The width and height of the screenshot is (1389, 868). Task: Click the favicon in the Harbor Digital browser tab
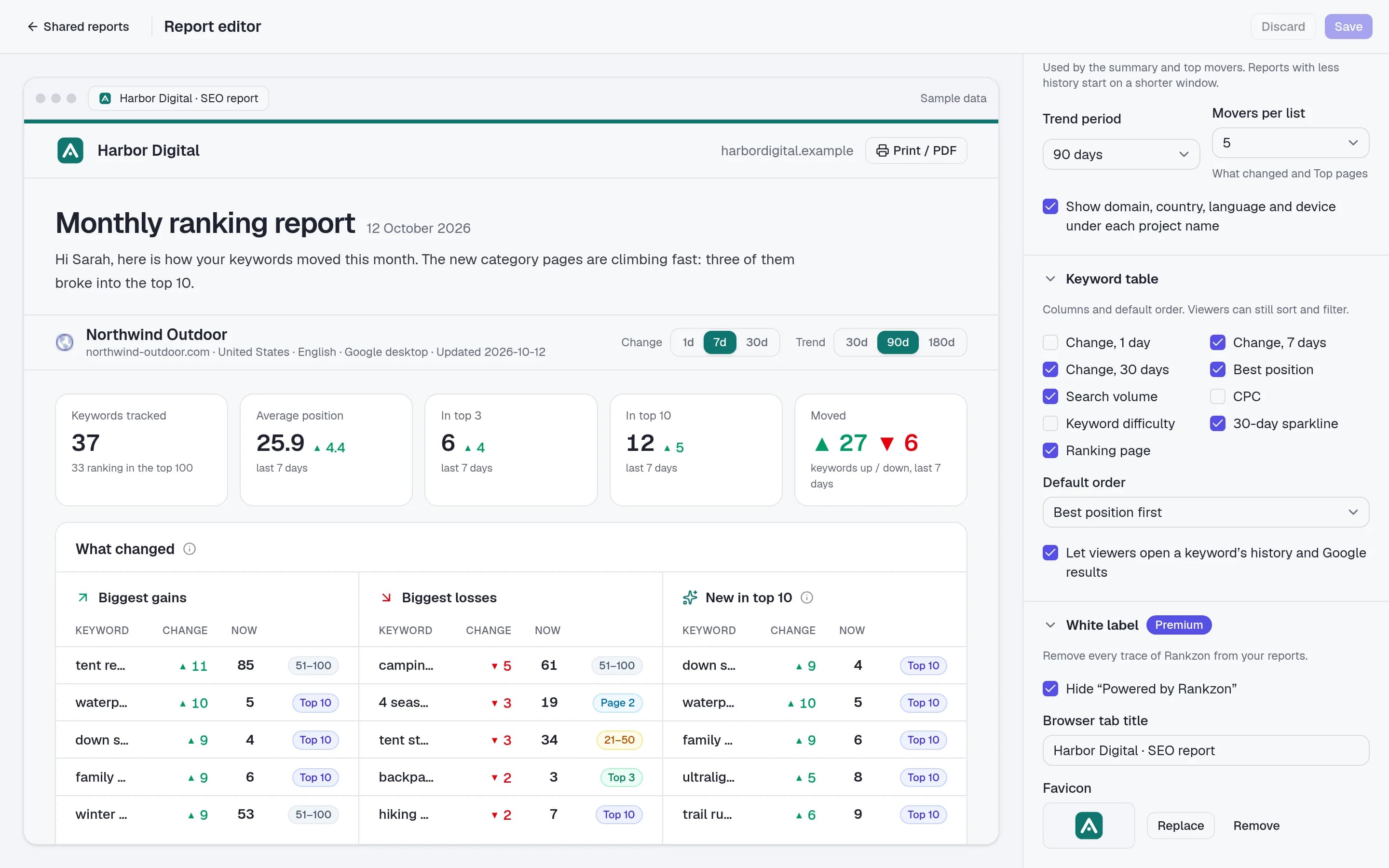[105, 98]
